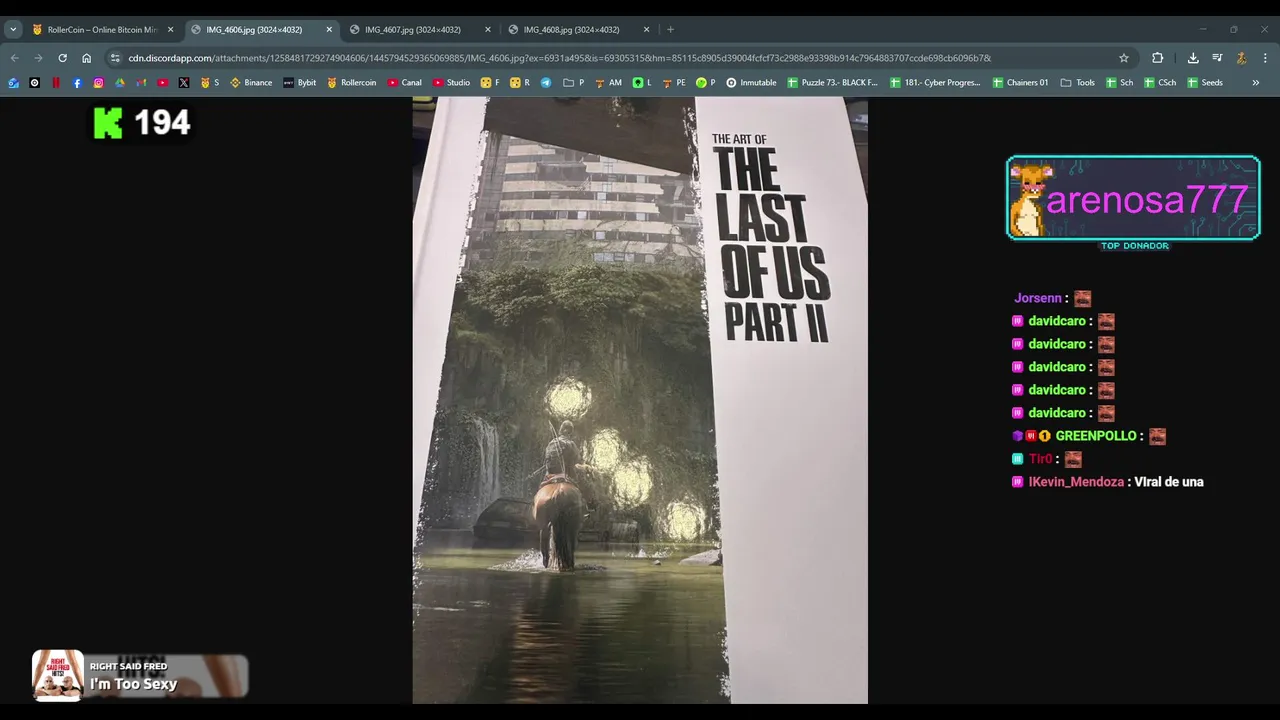Click the Kick viewer count 194
The width and height of the screenshot is (1280, 720).
tap(141, 122)
